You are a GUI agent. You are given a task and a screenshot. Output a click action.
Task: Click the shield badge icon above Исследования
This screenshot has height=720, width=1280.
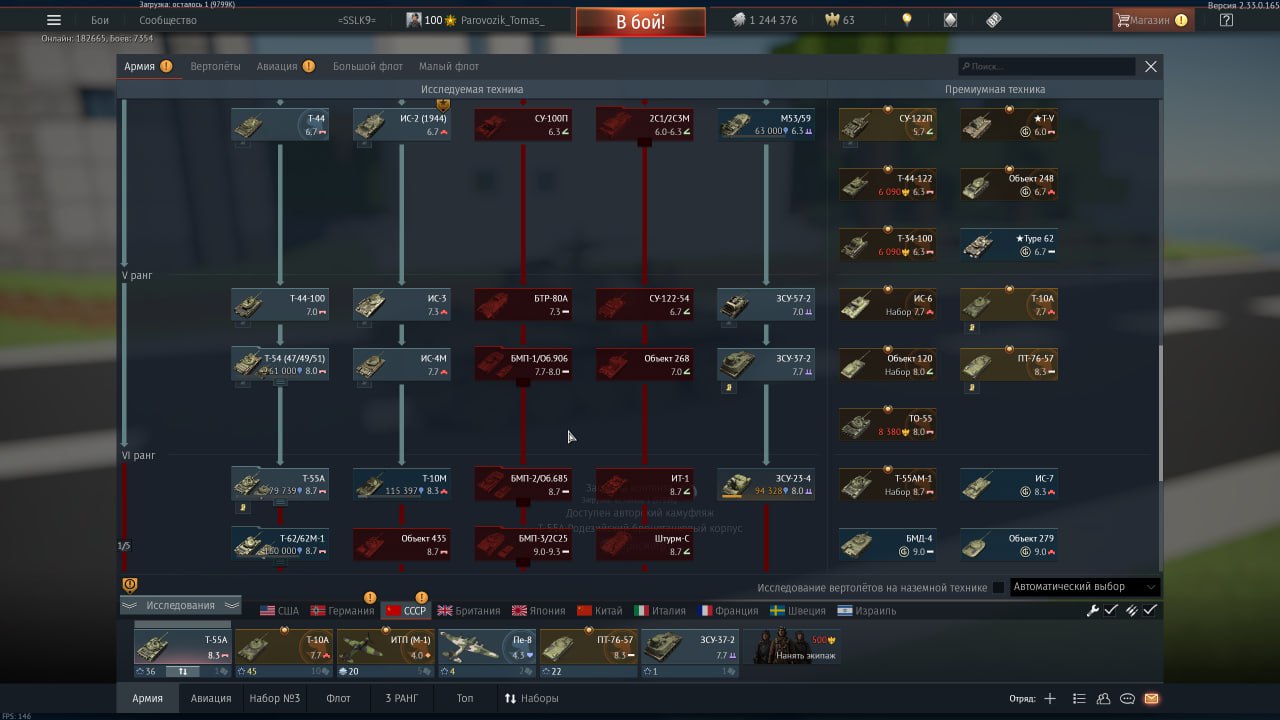(129, 585)
